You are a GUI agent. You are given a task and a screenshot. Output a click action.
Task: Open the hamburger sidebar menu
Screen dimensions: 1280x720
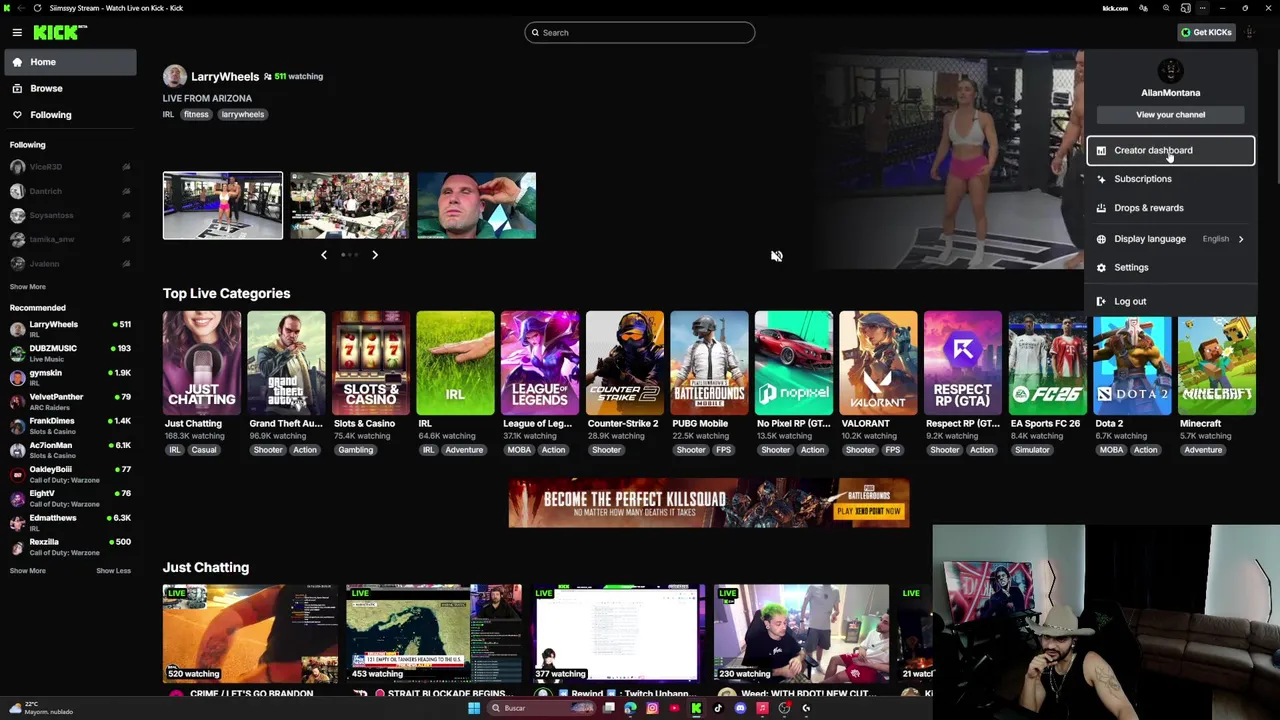17,32
